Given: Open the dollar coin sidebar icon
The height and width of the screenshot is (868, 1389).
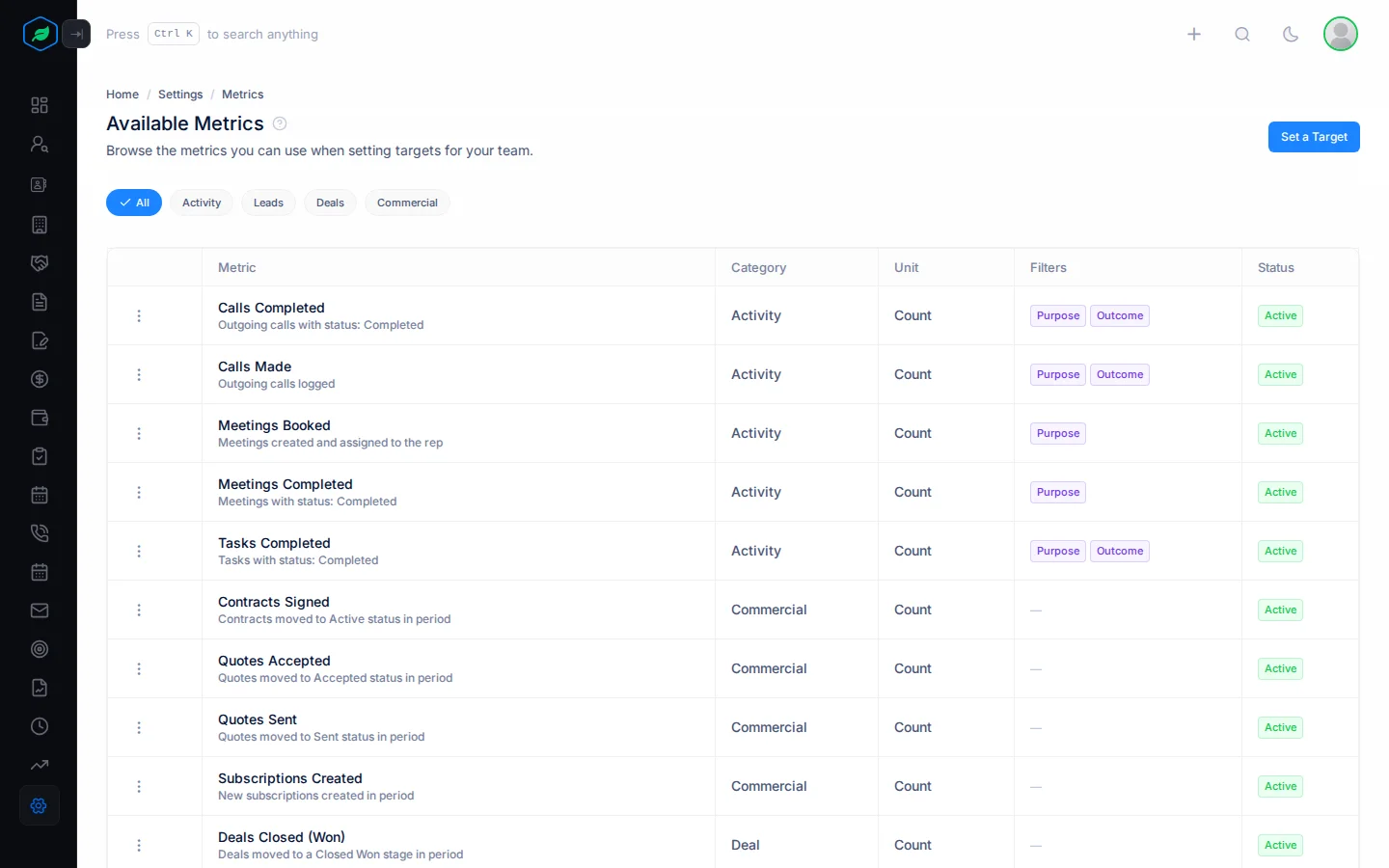Looking at the screenshot, I should pos(40,379).
